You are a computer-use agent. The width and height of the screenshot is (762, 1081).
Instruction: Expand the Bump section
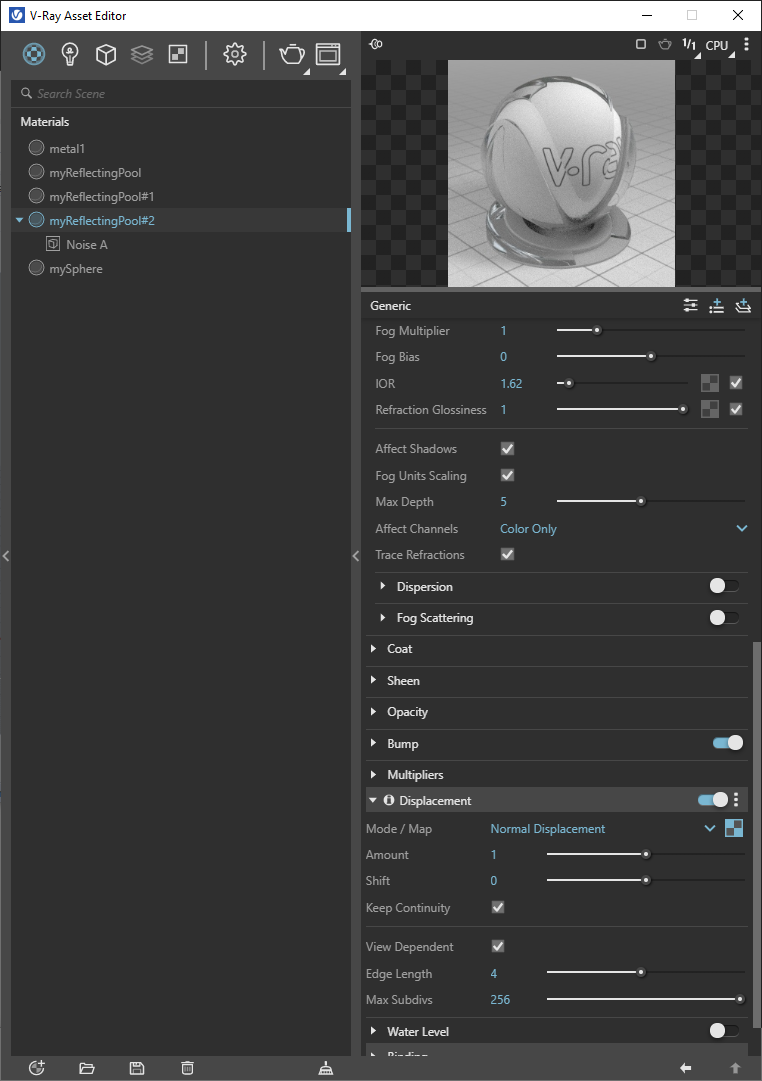tap(373, 742)
